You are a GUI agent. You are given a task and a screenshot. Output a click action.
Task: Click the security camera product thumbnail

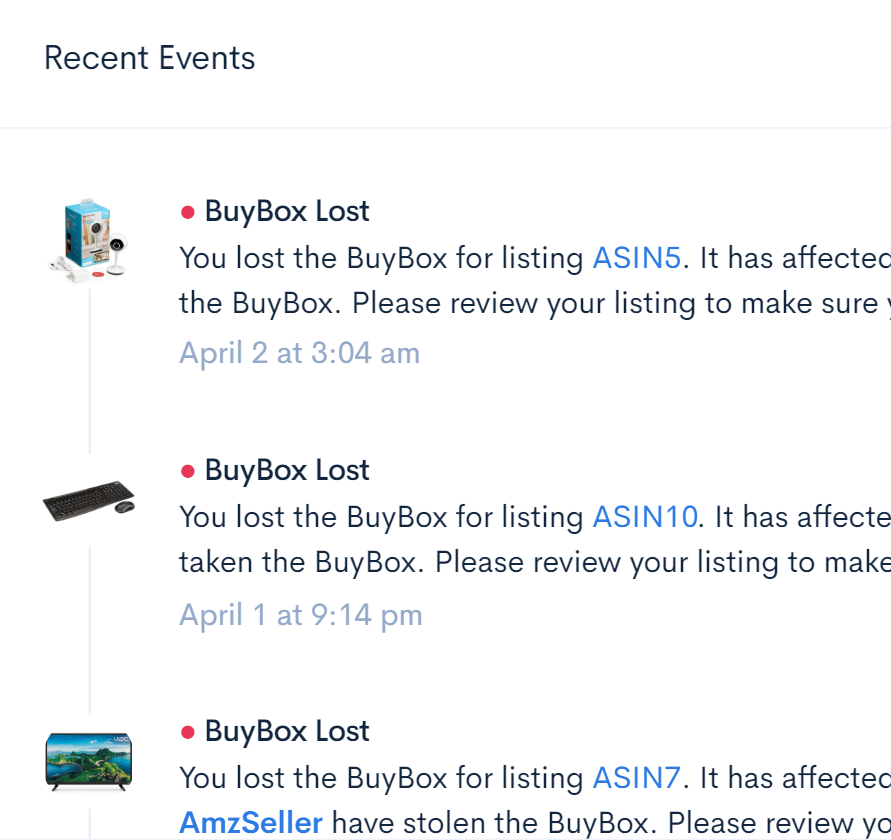click(89, 239)
